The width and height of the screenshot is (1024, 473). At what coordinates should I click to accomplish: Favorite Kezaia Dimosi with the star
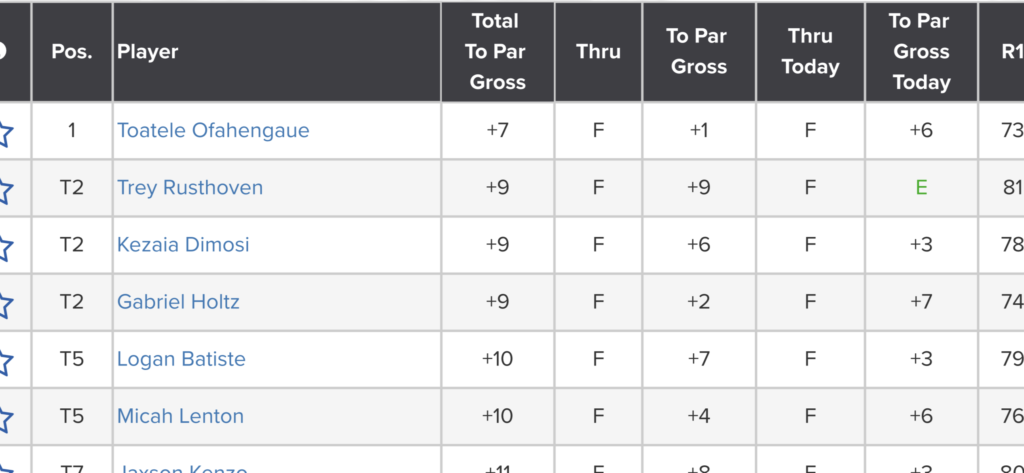(x=5, y=246)
